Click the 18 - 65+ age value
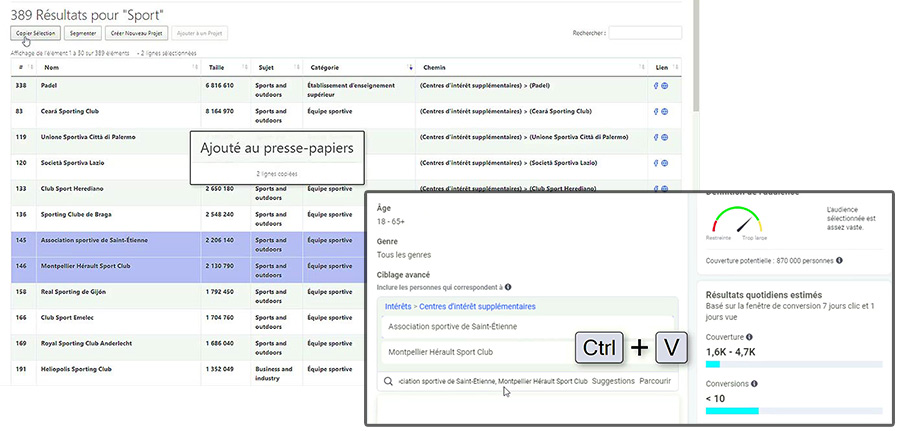The image size is (900, 431). pos(391,221)
